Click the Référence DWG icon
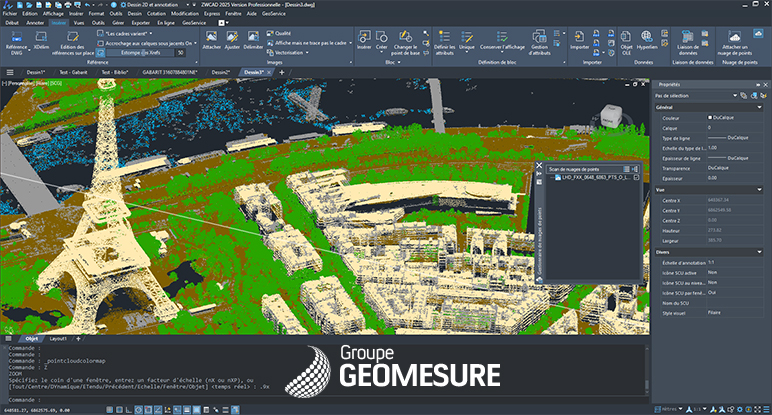 [x=16, y=37]
